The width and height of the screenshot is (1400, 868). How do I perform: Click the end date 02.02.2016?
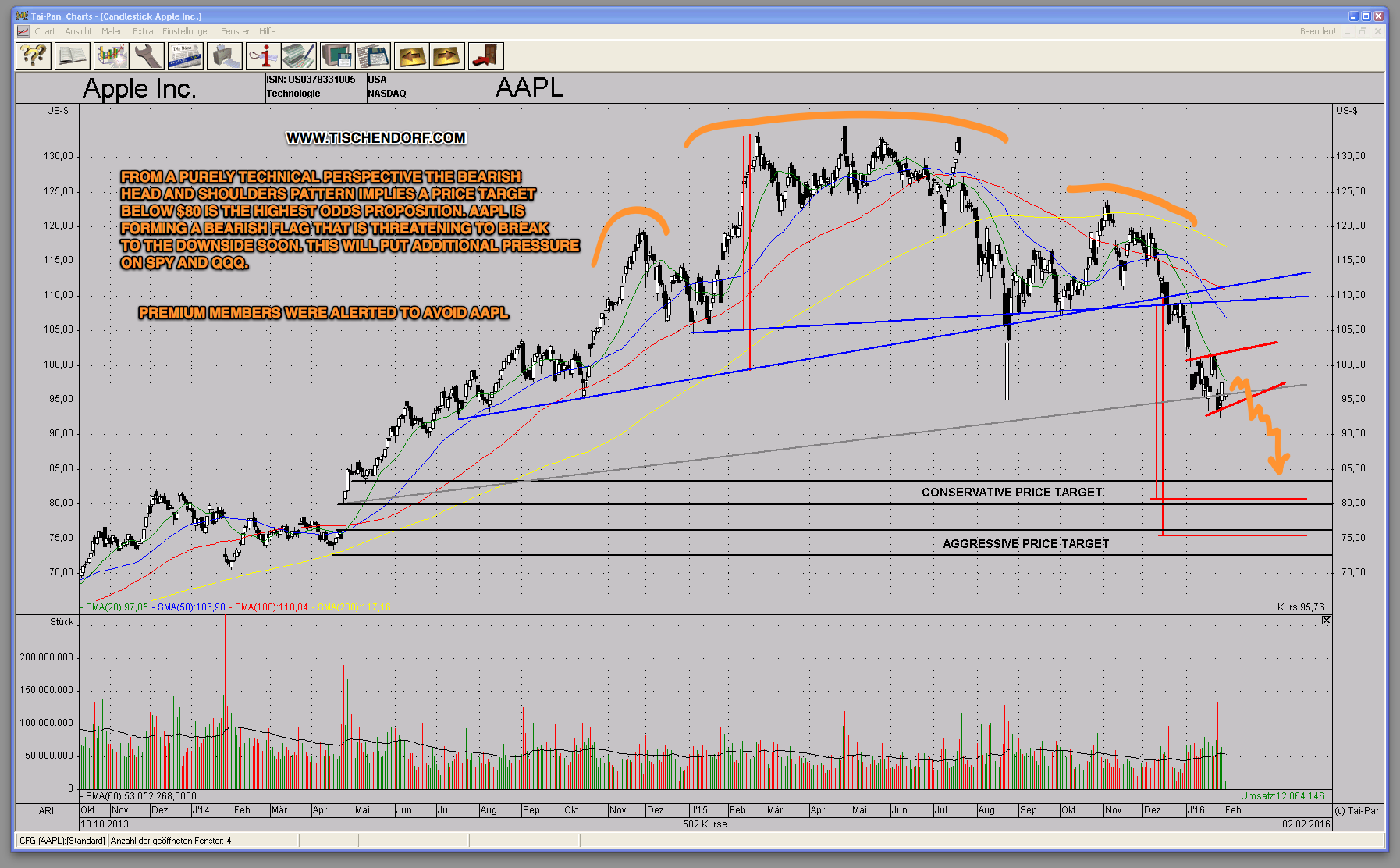coord(1306,824)
